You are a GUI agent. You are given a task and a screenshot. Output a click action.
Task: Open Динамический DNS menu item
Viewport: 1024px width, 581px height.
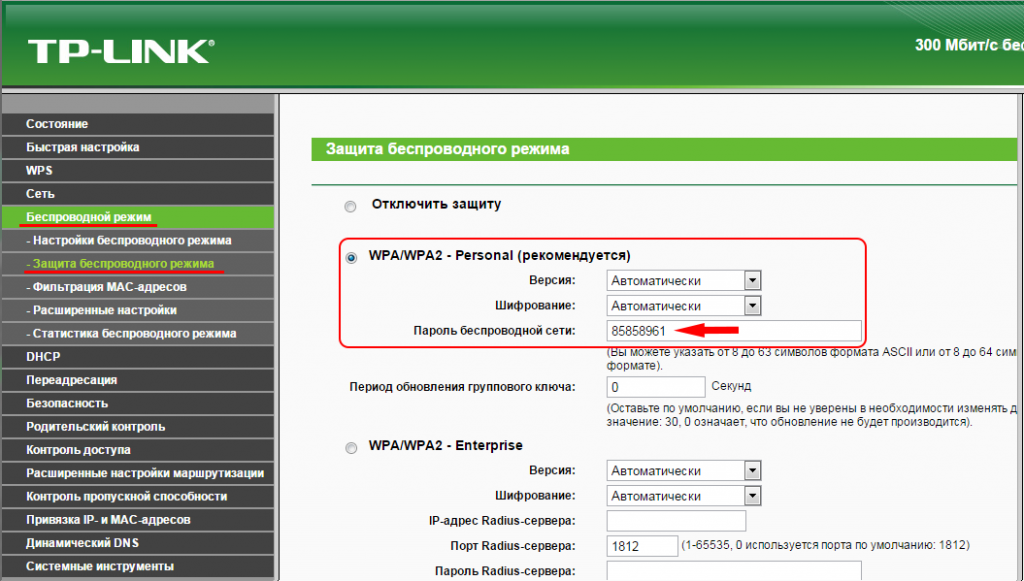[138, 543]
